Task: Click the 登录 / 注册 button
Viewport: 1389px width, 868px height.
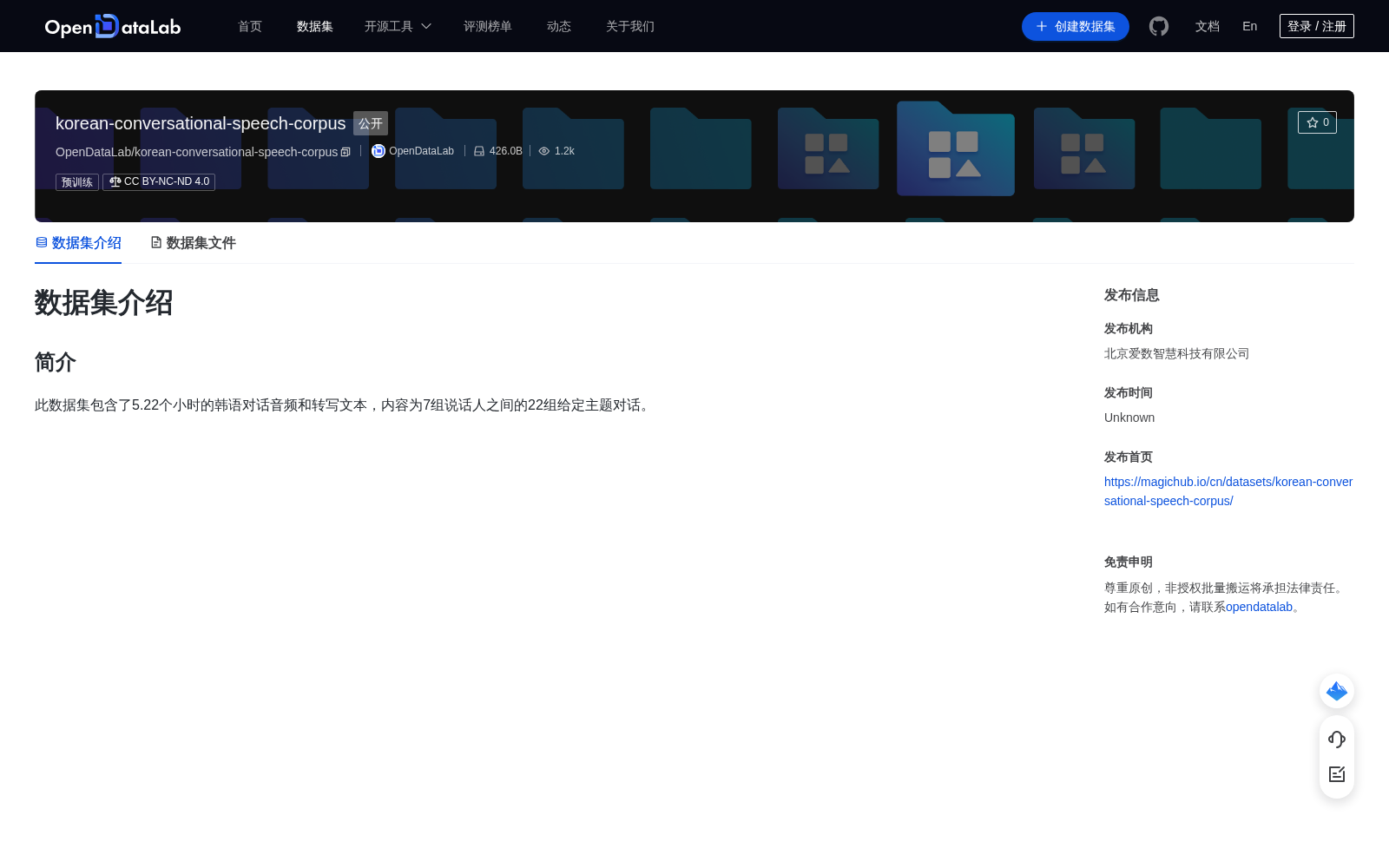Action: pyautogui.click(x=1317, y=26)
